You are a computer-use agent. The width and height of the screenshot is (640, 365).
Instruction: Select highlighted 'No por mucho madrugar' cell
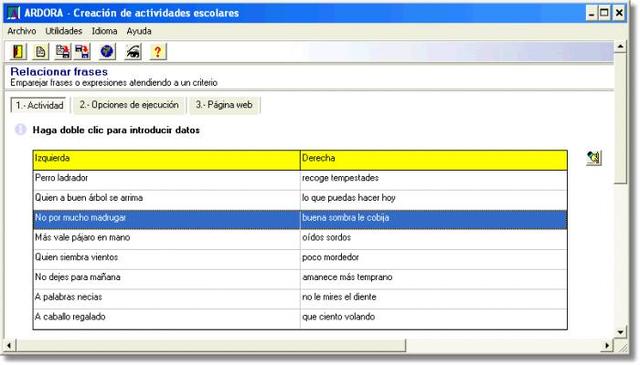pyautogui.click(x=167, y=220)
